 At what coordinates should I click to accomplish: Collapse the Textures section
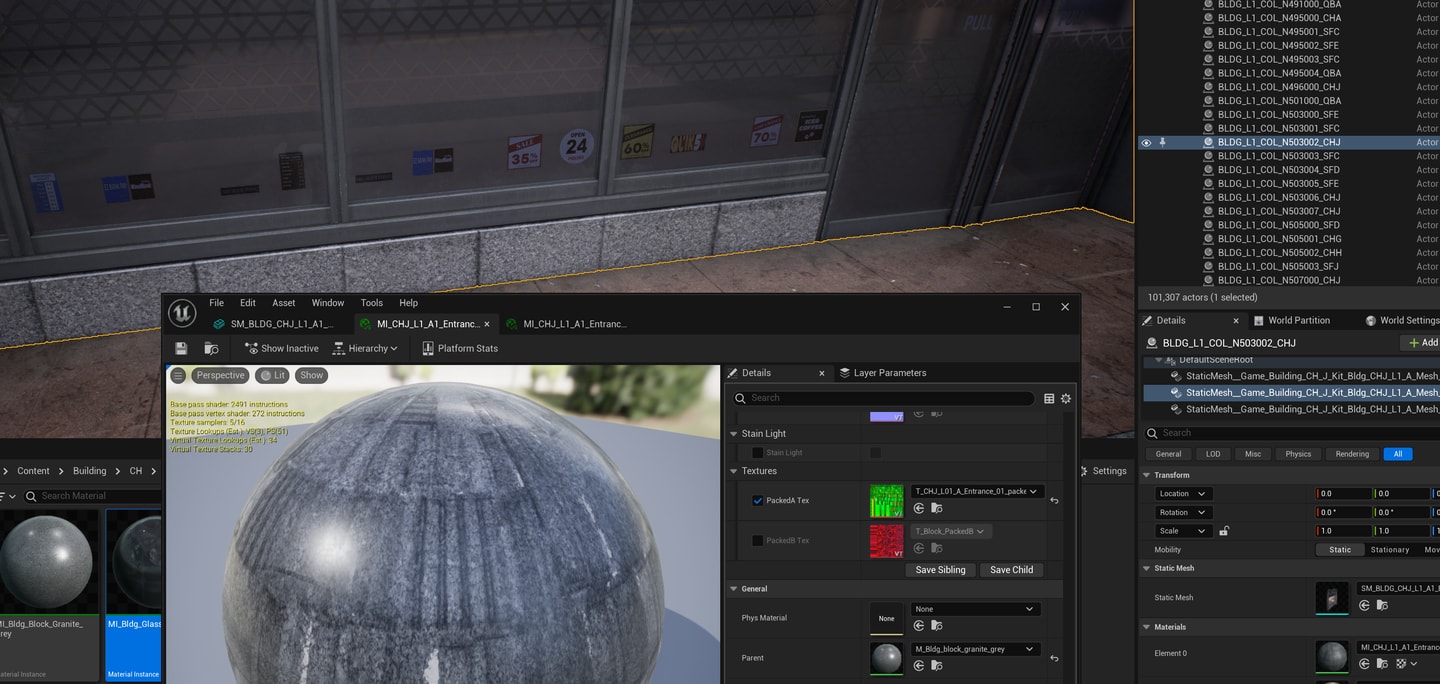pos(734,471)
